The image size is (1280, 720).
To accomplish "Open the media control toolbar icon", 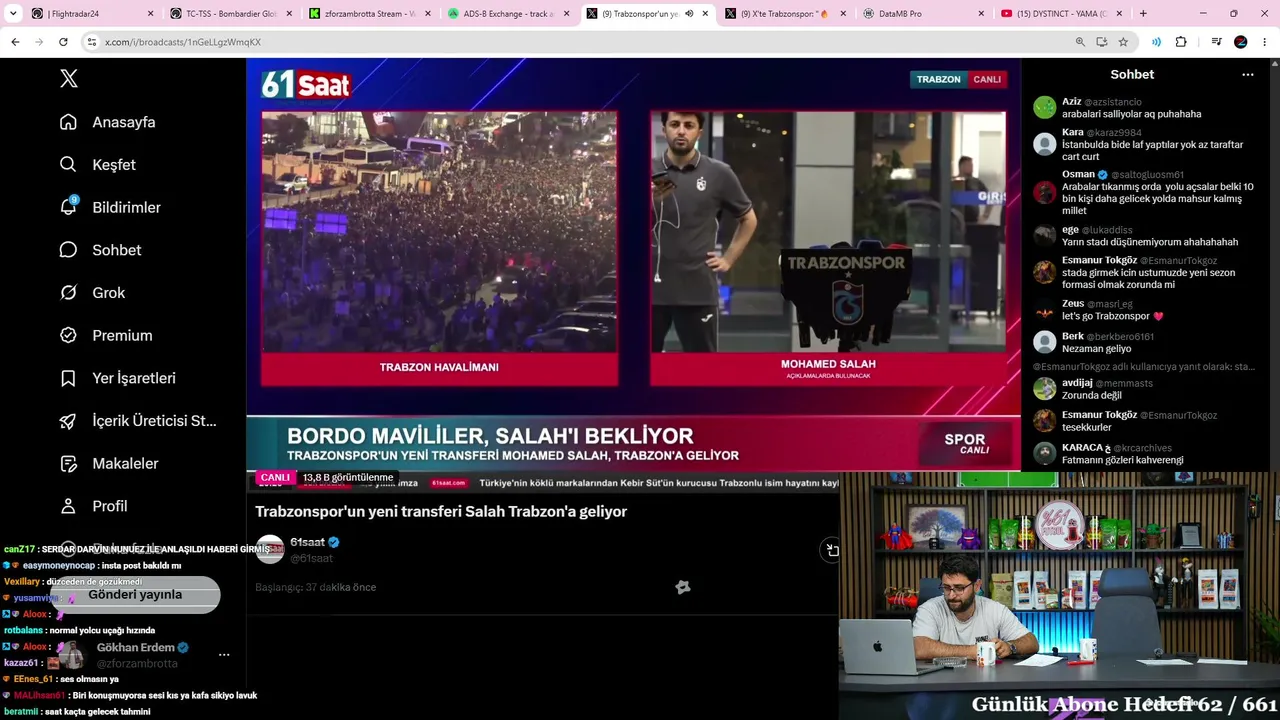I will coord(1216,42).
